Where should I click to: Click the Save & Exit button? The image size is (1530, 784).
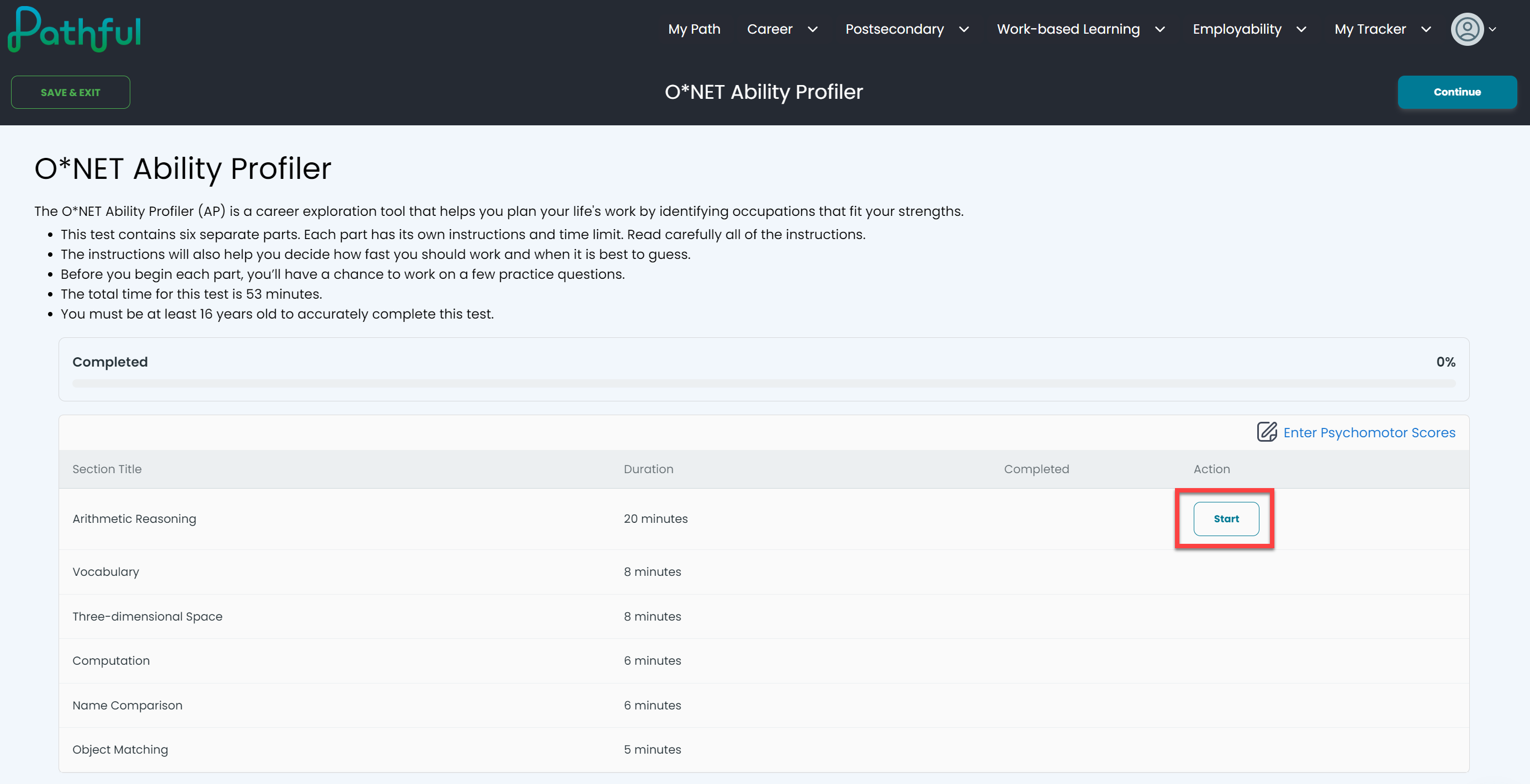click(71, 92)
